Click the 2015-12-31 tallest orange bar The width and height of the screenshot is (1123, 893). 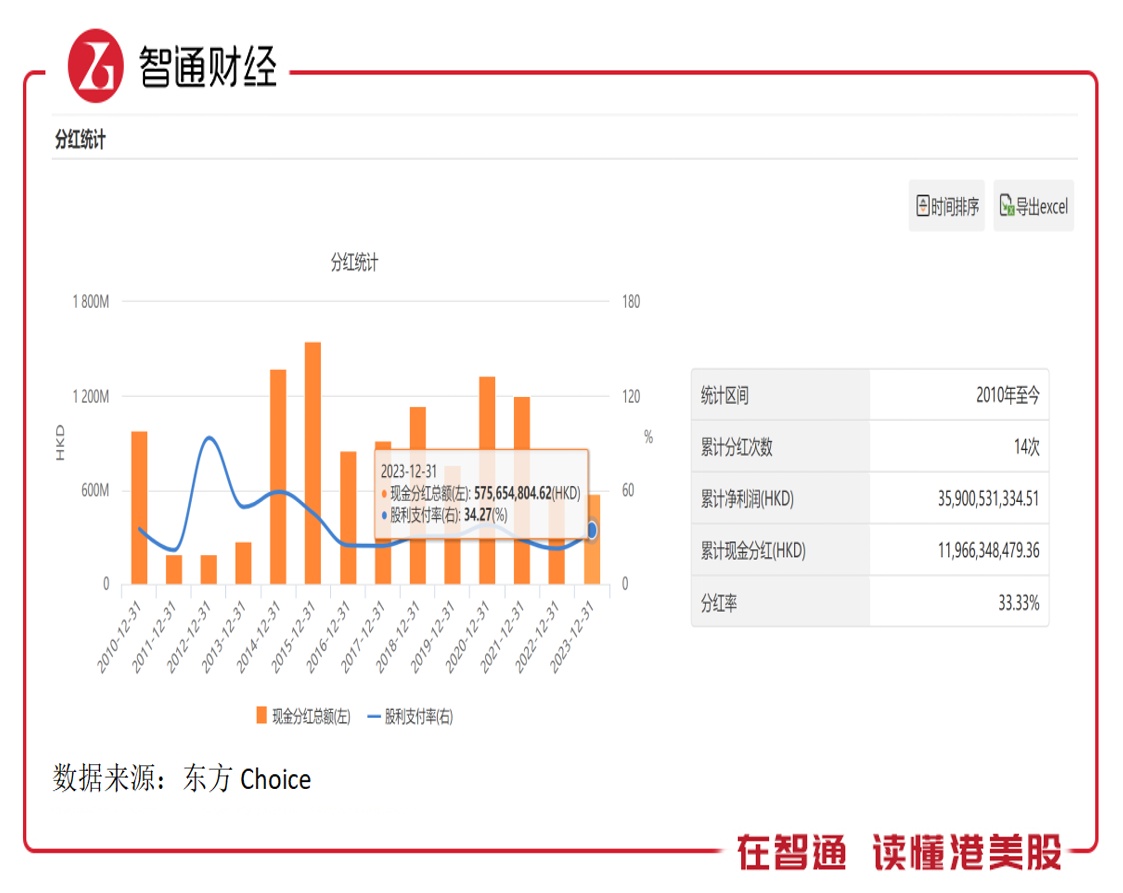pos(313,463)
